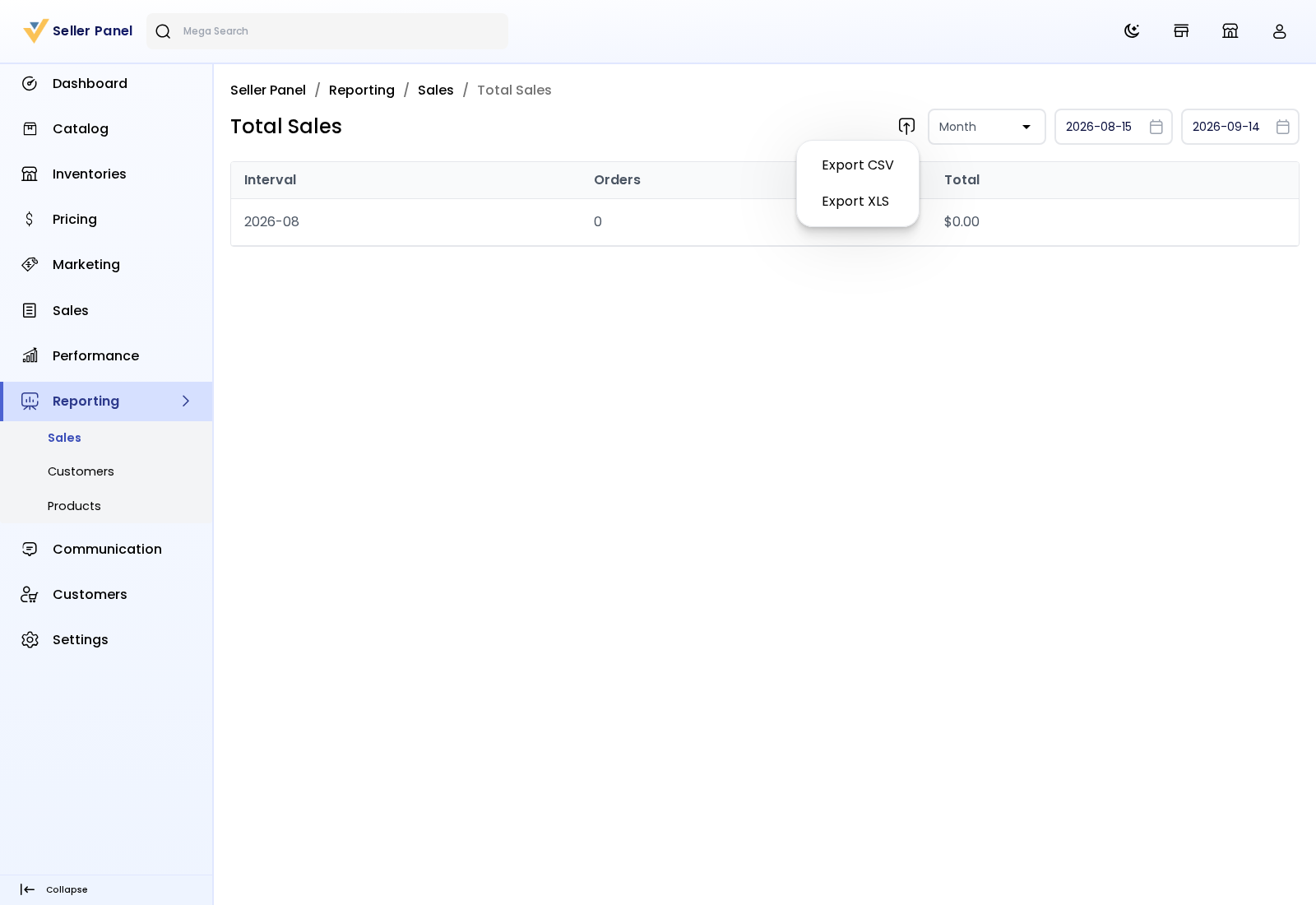Screen dimensions: 1316x905
Task: Click the Marketing tag icon
Action: click(30, 265)
